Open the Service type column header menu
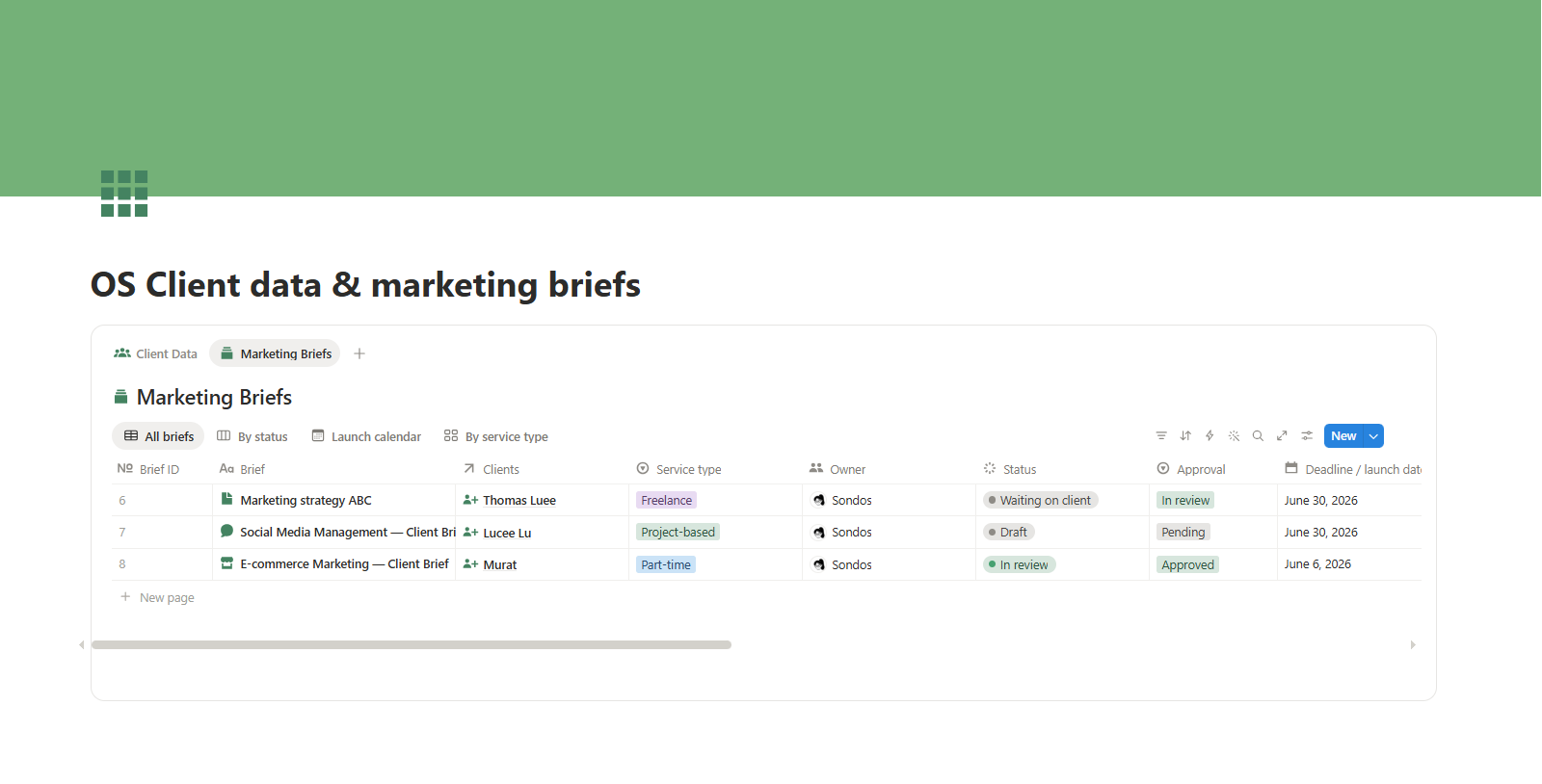This screenshot has height=784, width=1542. point(678,469)
